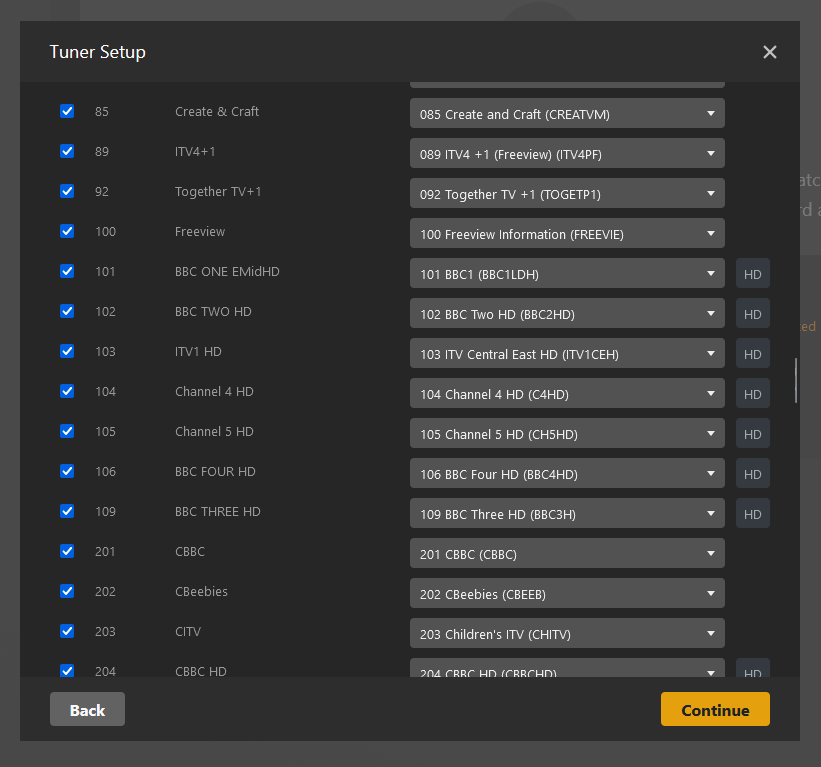Untick the CBeebies channel checkbox
This screenshot has height=767, width=821.
coord(67,591)
